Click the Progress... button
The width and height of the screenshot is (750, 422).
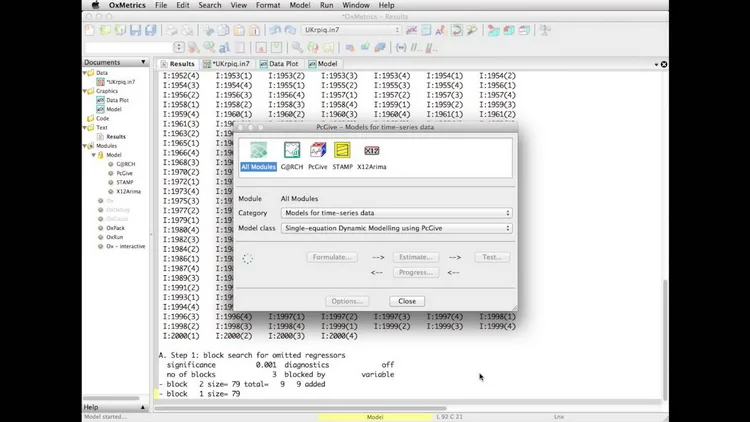[416, 272]
